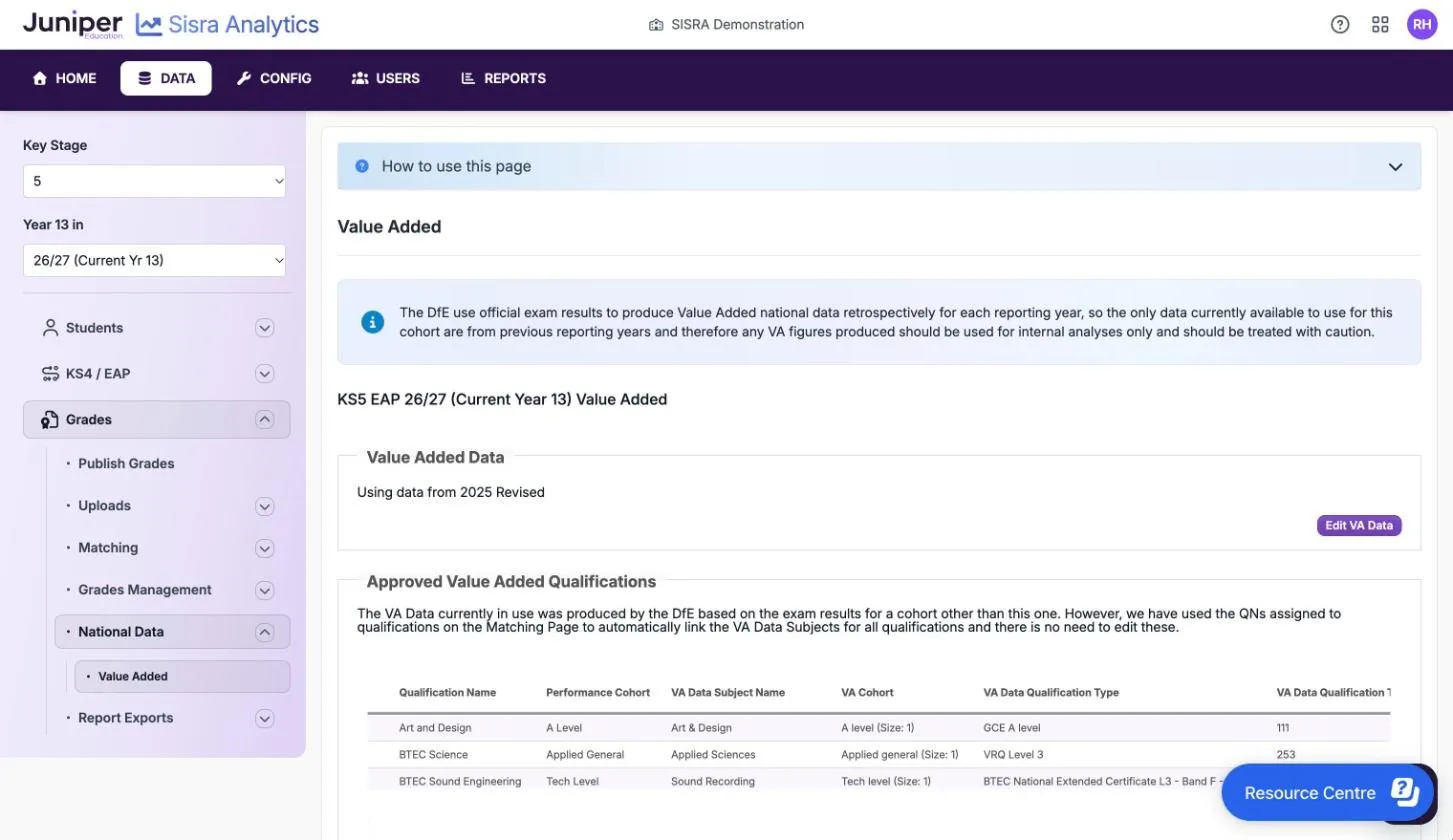Open the REPORTS tab
Viewport: 1453px width, 840px height.
[x=503, y=78]
